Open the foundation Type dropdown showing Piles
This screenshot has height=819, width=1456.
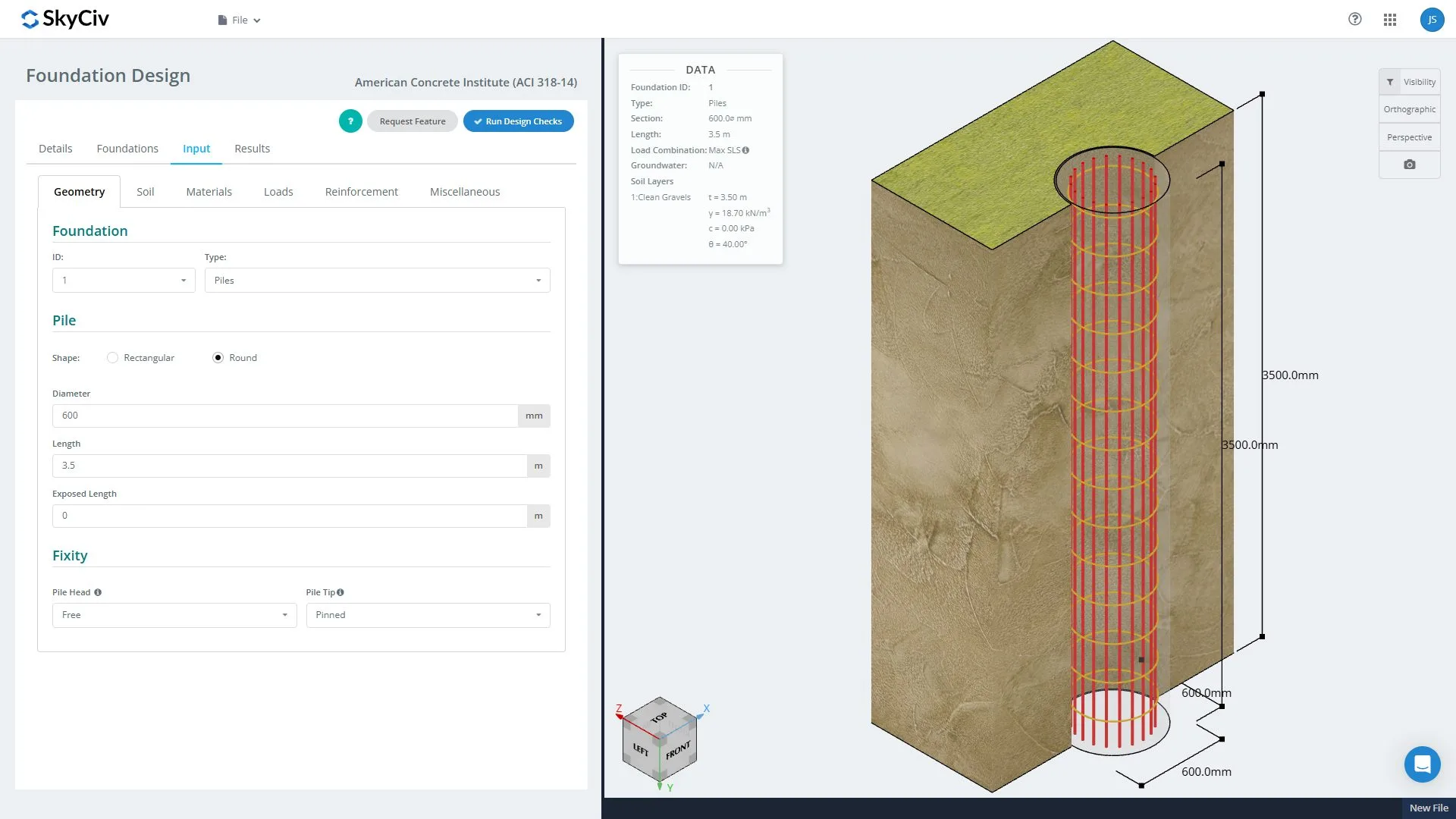click(377, 281)
